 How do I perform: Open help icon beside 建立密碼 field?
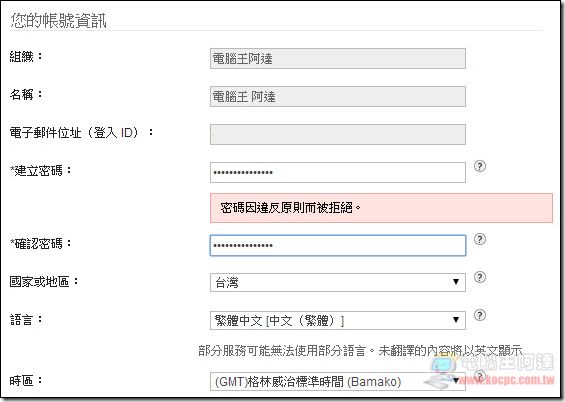(x=480, y=166)
